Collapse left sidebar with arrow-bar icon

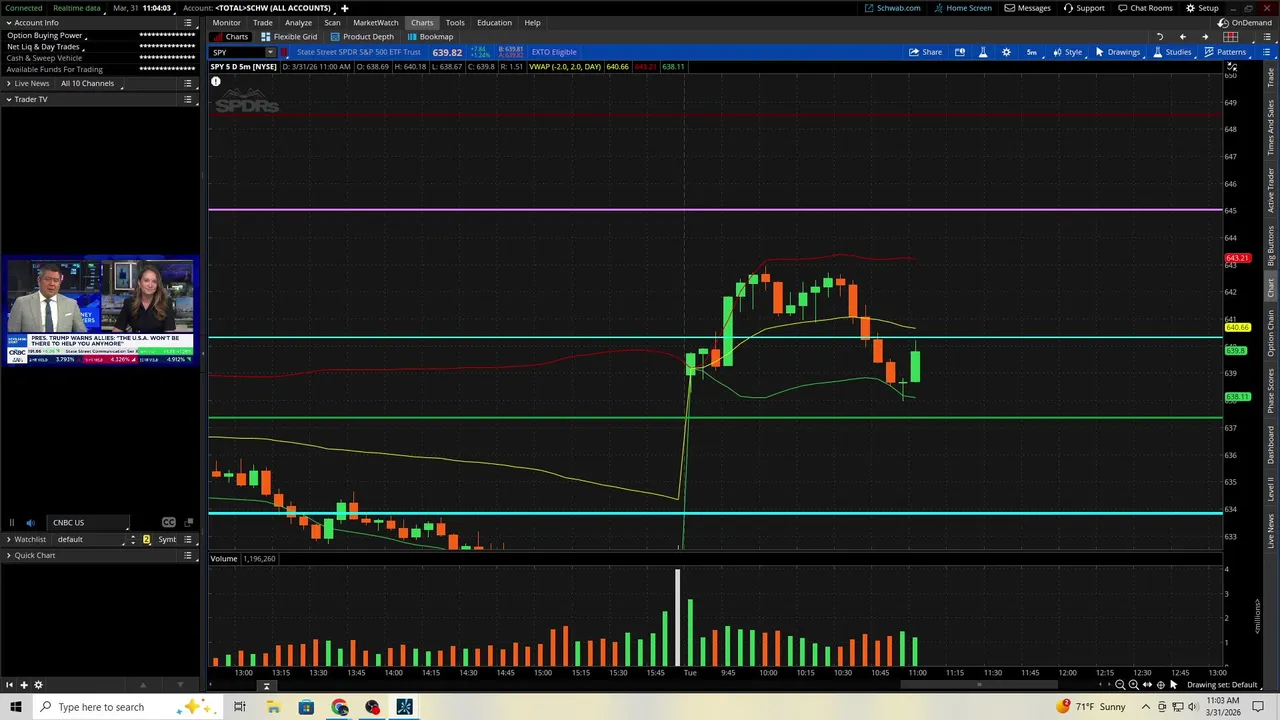pyautogui.click(x=9, y=685)
